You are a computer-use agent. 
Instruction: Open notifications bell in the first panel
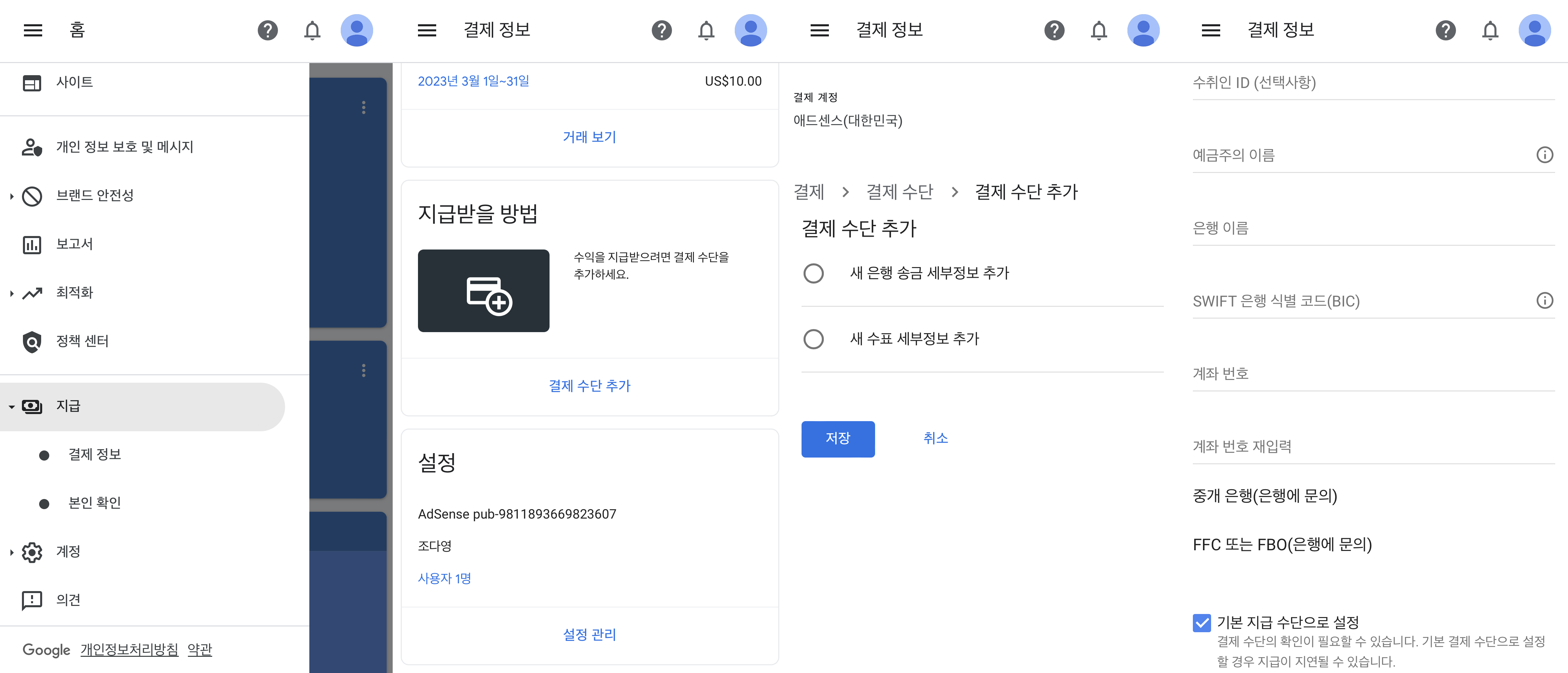tap(312, 30)
